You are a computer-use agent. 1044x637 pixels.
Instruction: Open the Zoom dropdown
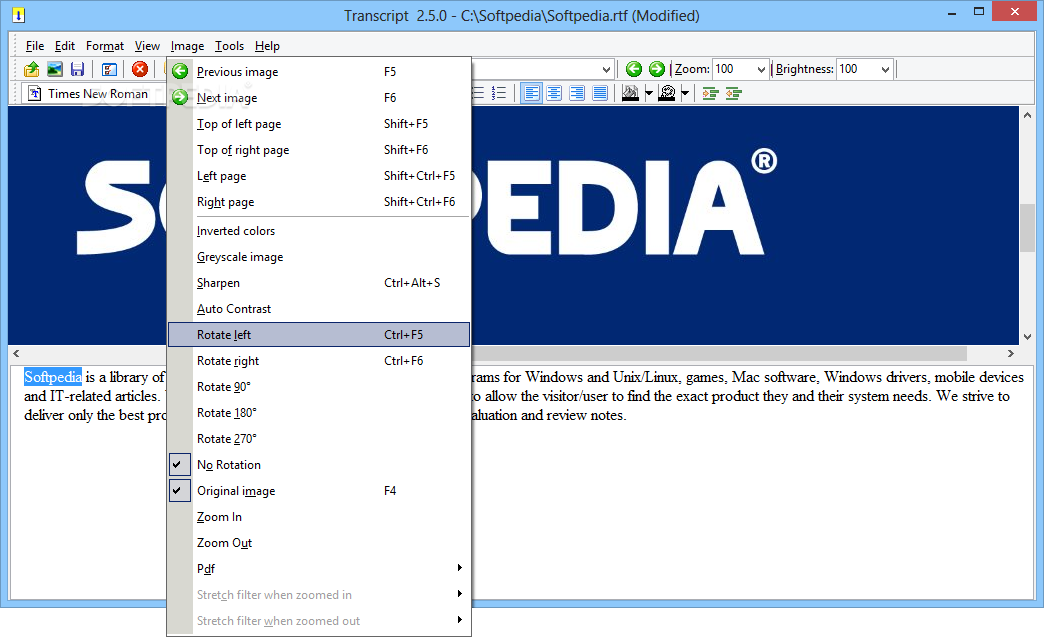(761, 69)
